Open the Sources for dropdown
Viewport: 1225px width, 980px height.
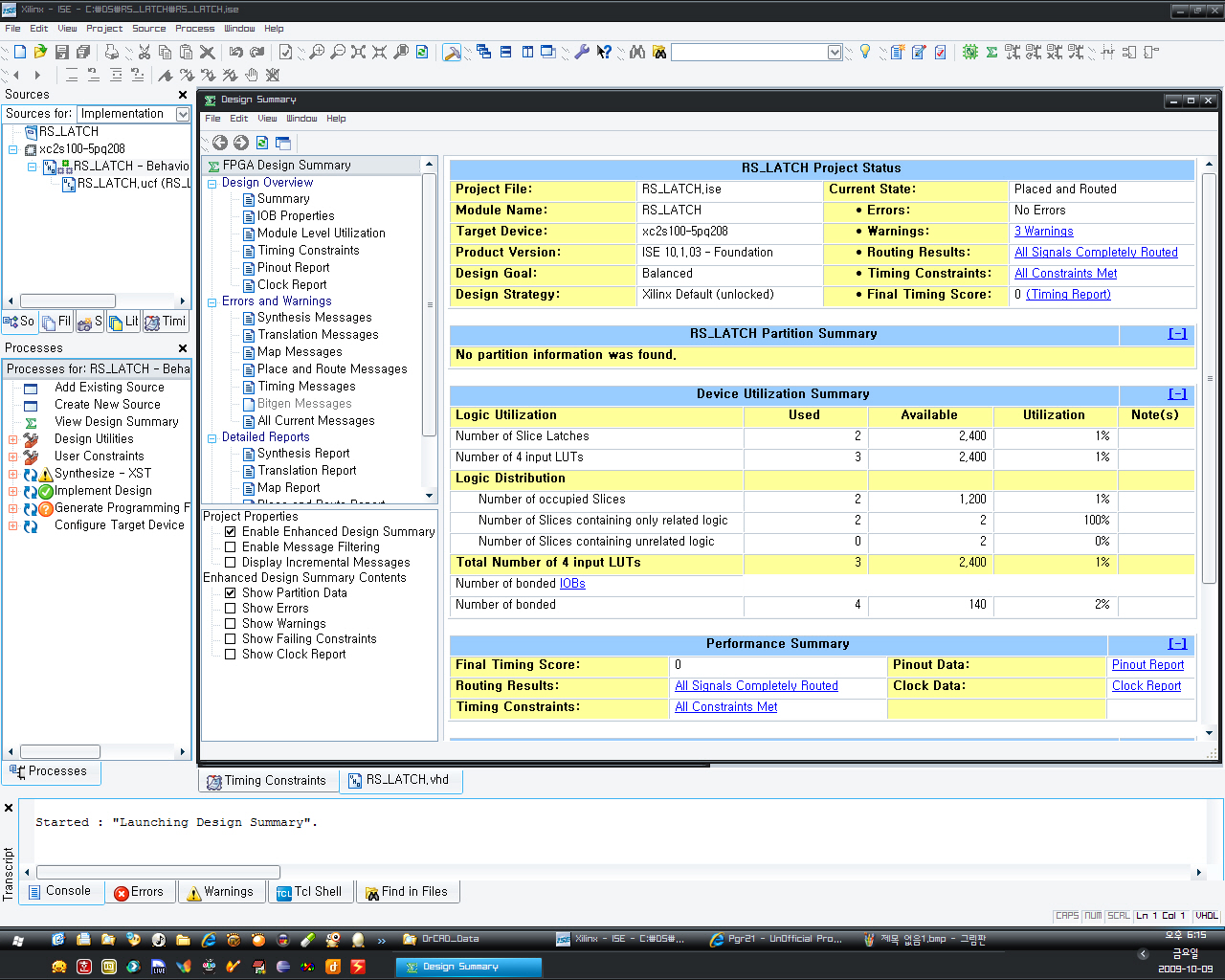click(183, 114)
